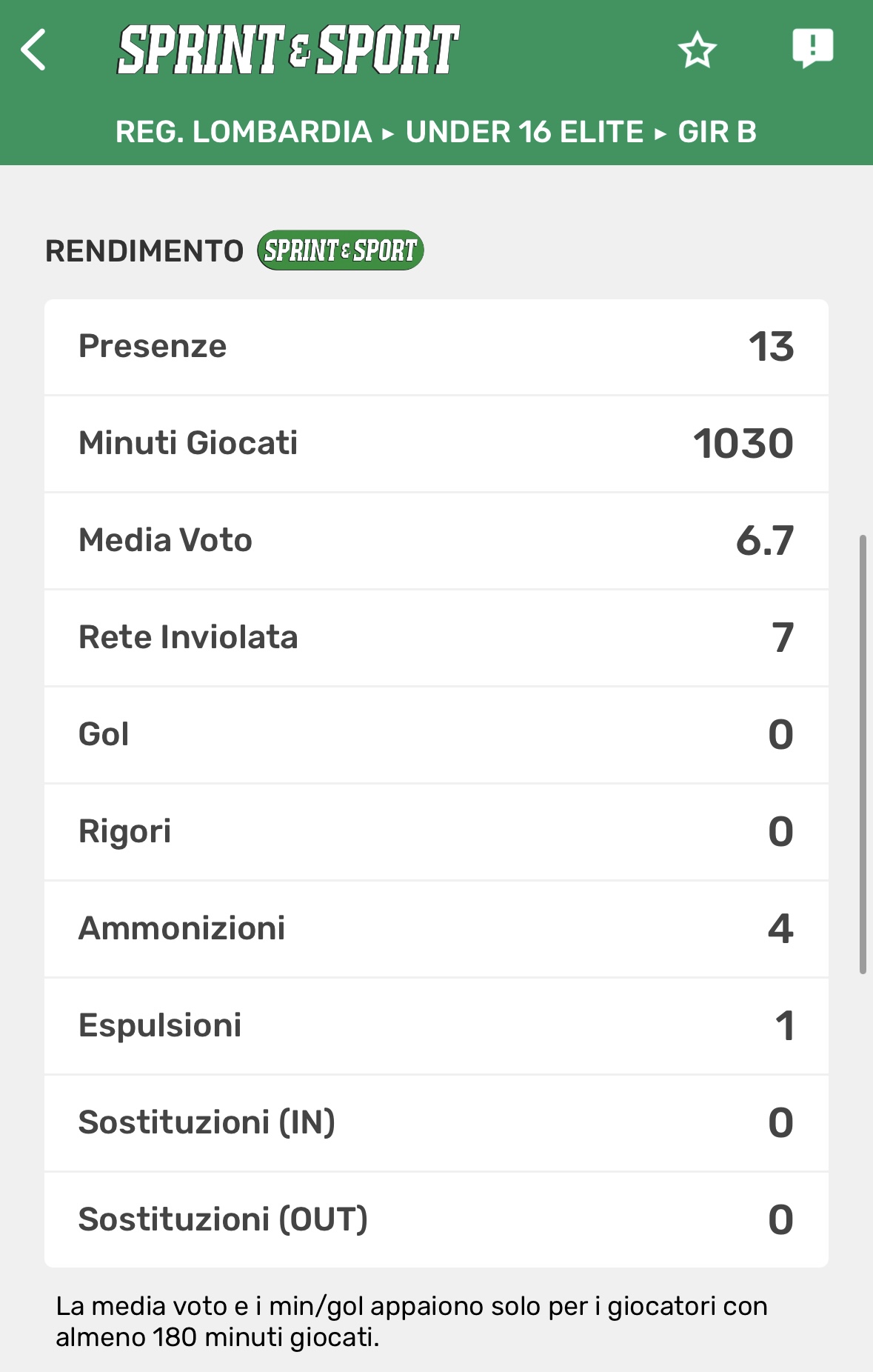Tap the Ammonizioni row
The image size is (873, 1372).
click(436, 929)
